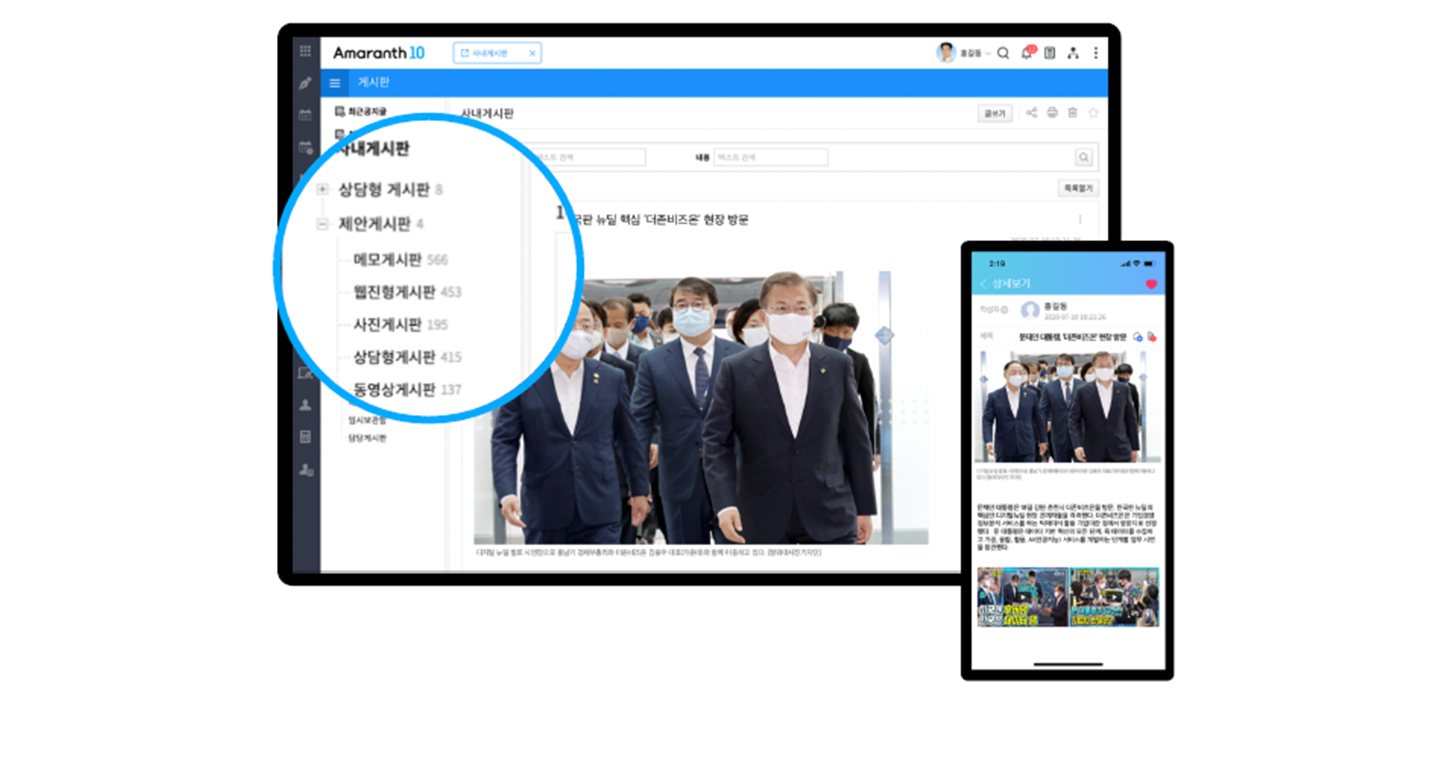
Task: Click the person icon in dark sidebar
Action: click(x=305, y=405)
